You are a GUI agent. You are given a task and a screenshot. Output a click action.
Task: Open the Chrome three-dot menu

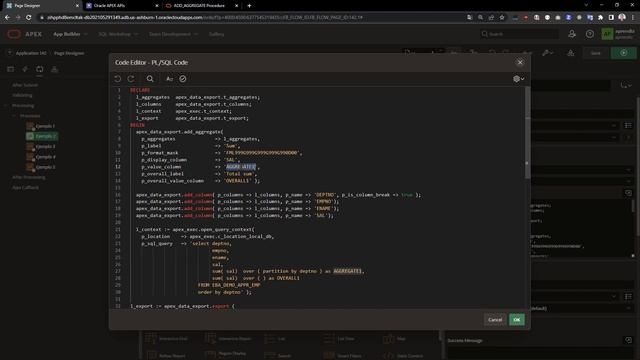pos(633,18)
